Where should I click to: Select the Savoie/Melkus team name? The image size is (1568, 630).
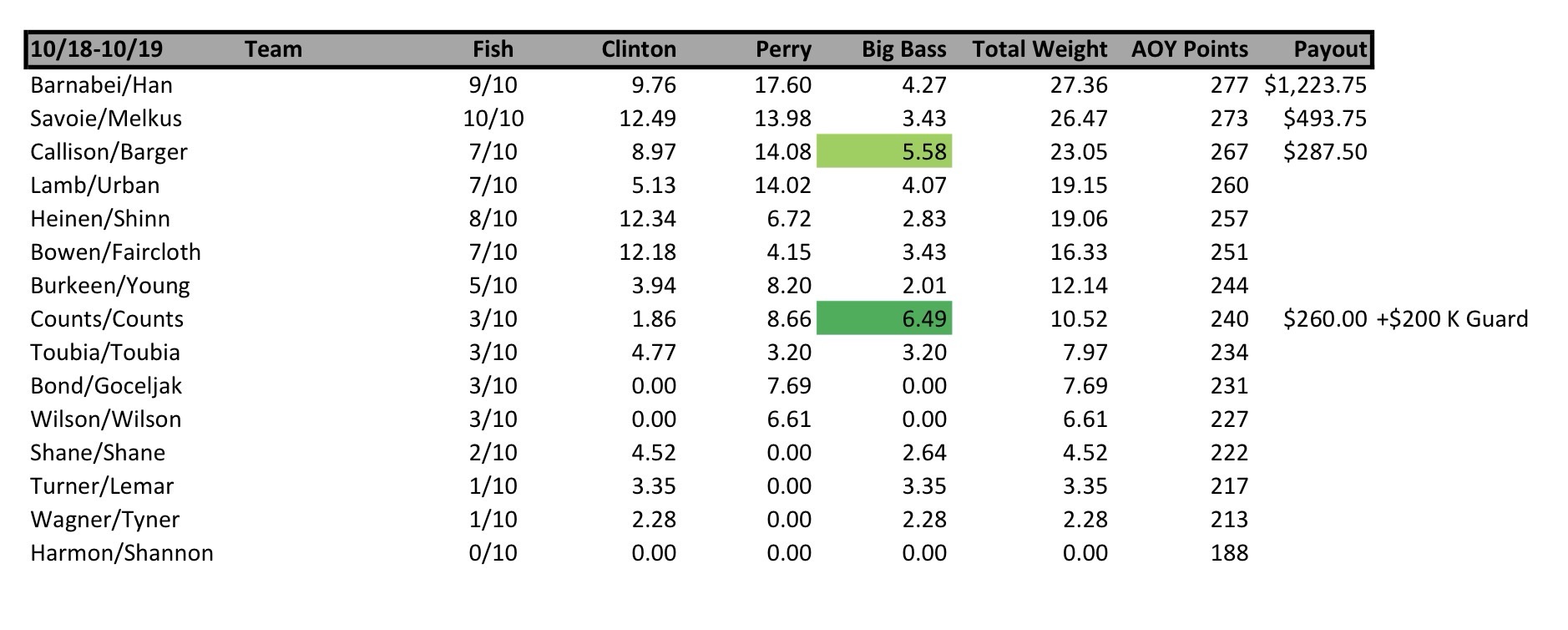click(x=106, y=118)
